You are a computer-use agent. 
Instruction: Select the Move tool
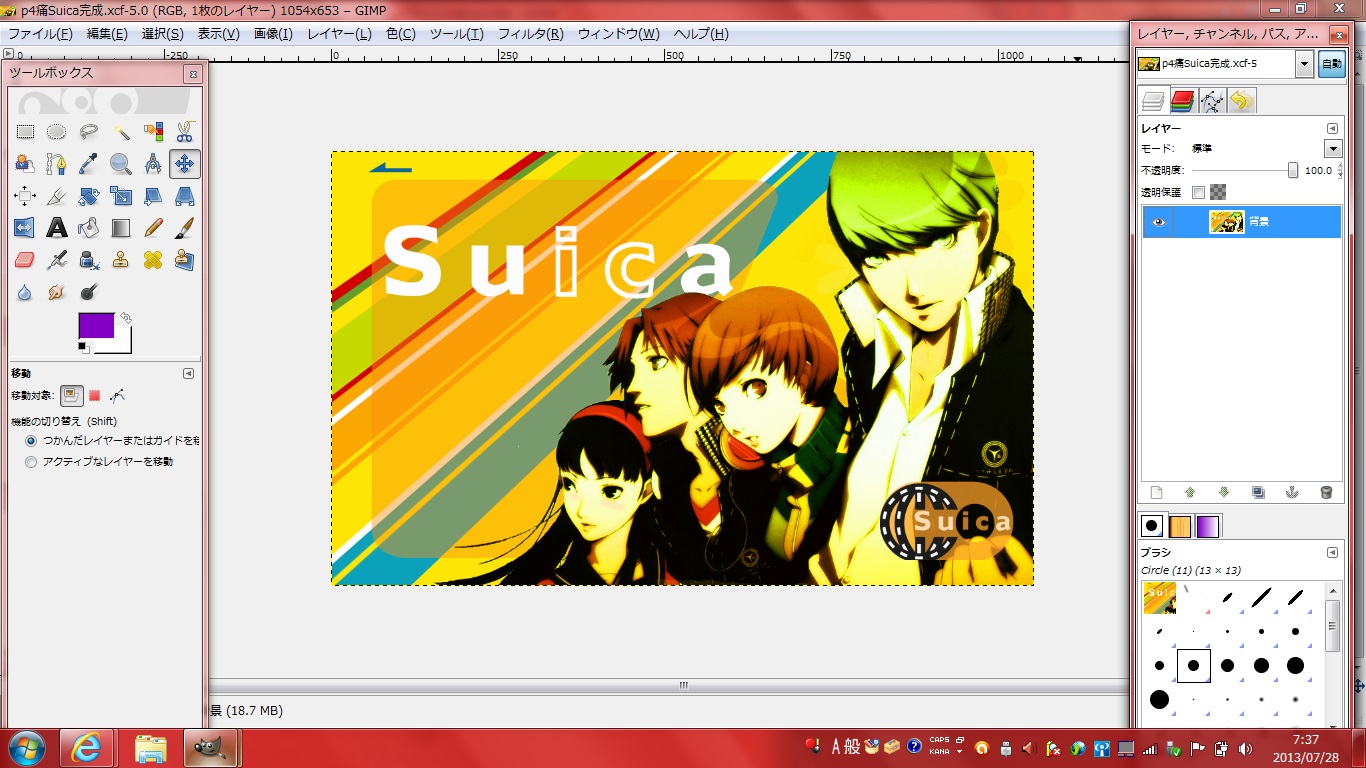point(185,163)
